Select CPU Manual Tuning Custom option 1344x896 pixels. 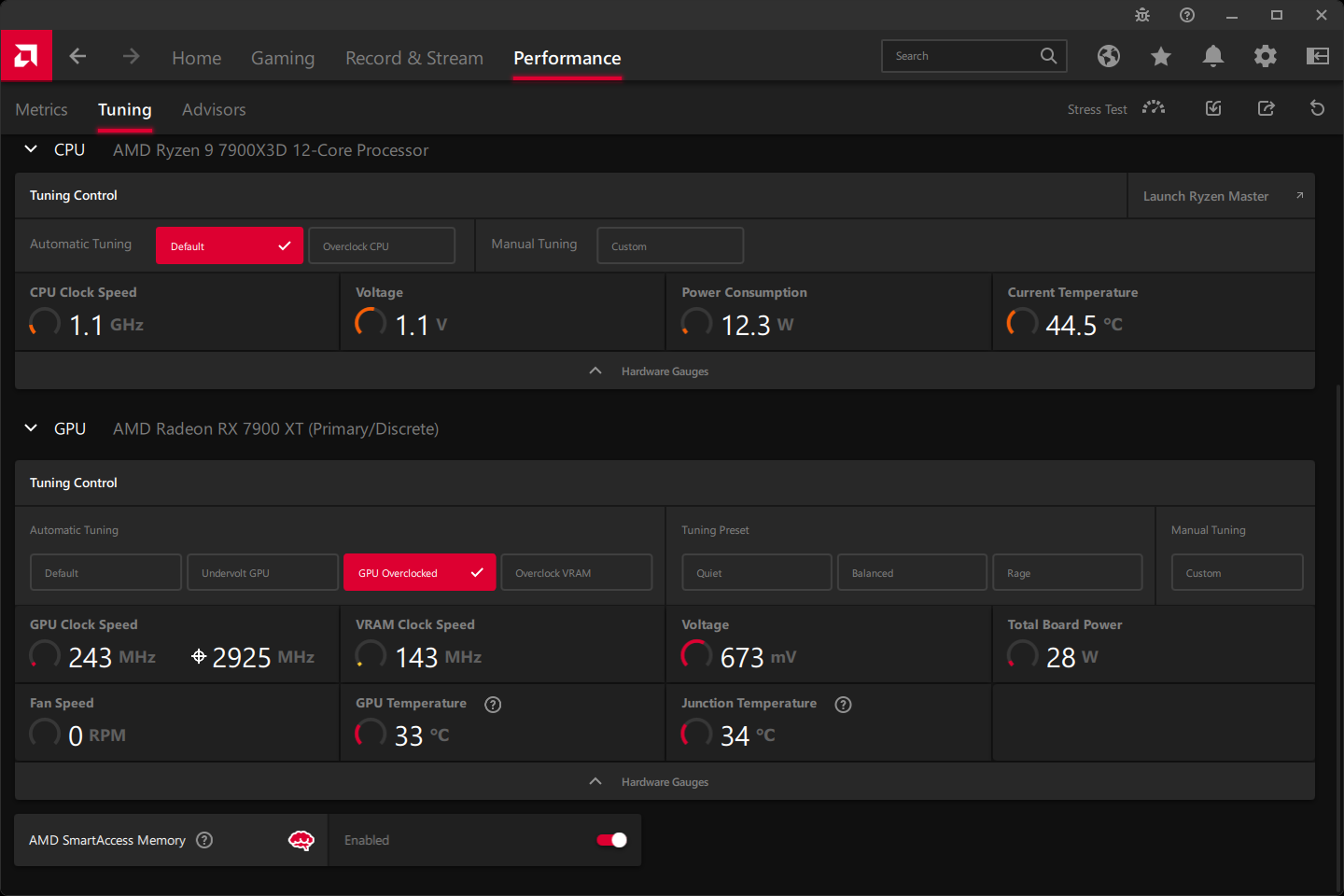[670, 245]
